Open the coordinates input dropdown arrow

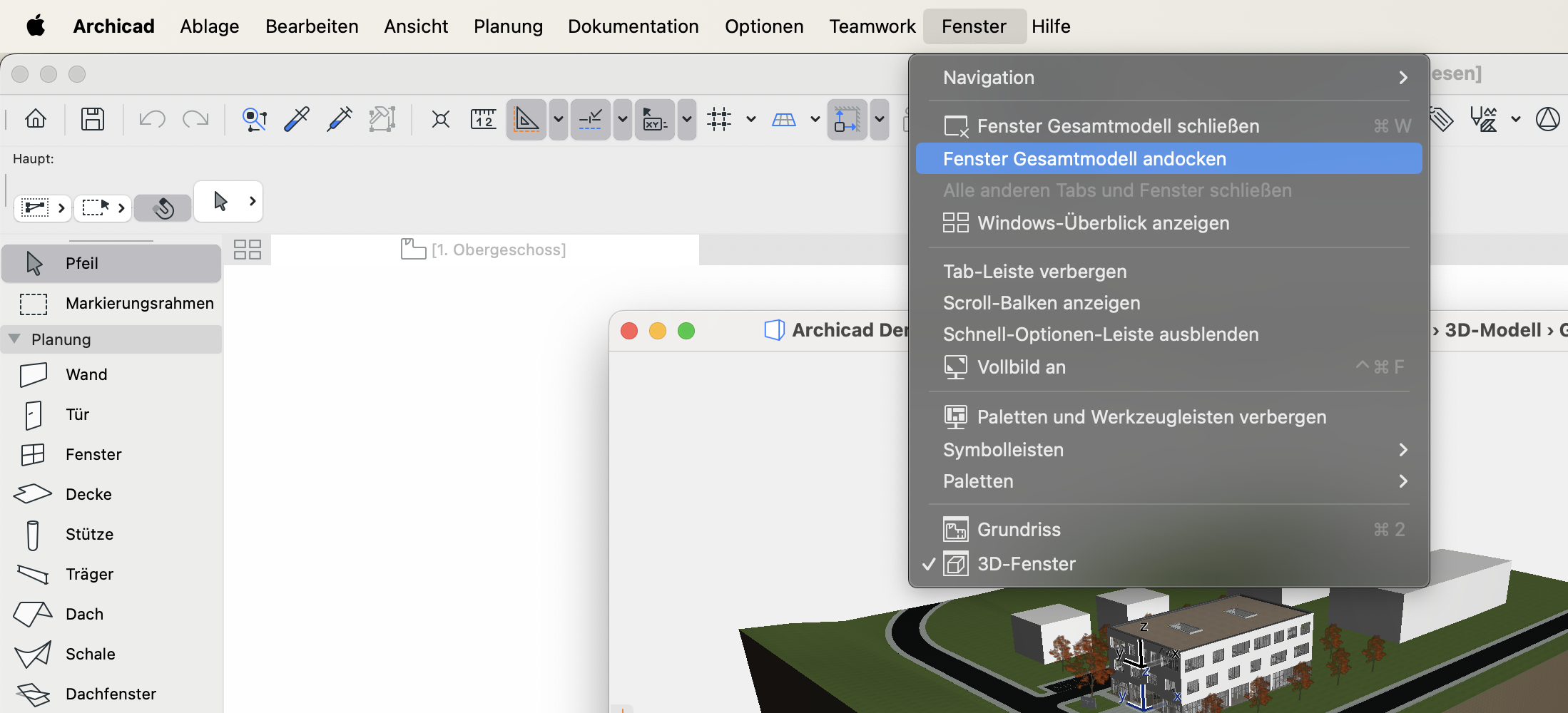687,119
